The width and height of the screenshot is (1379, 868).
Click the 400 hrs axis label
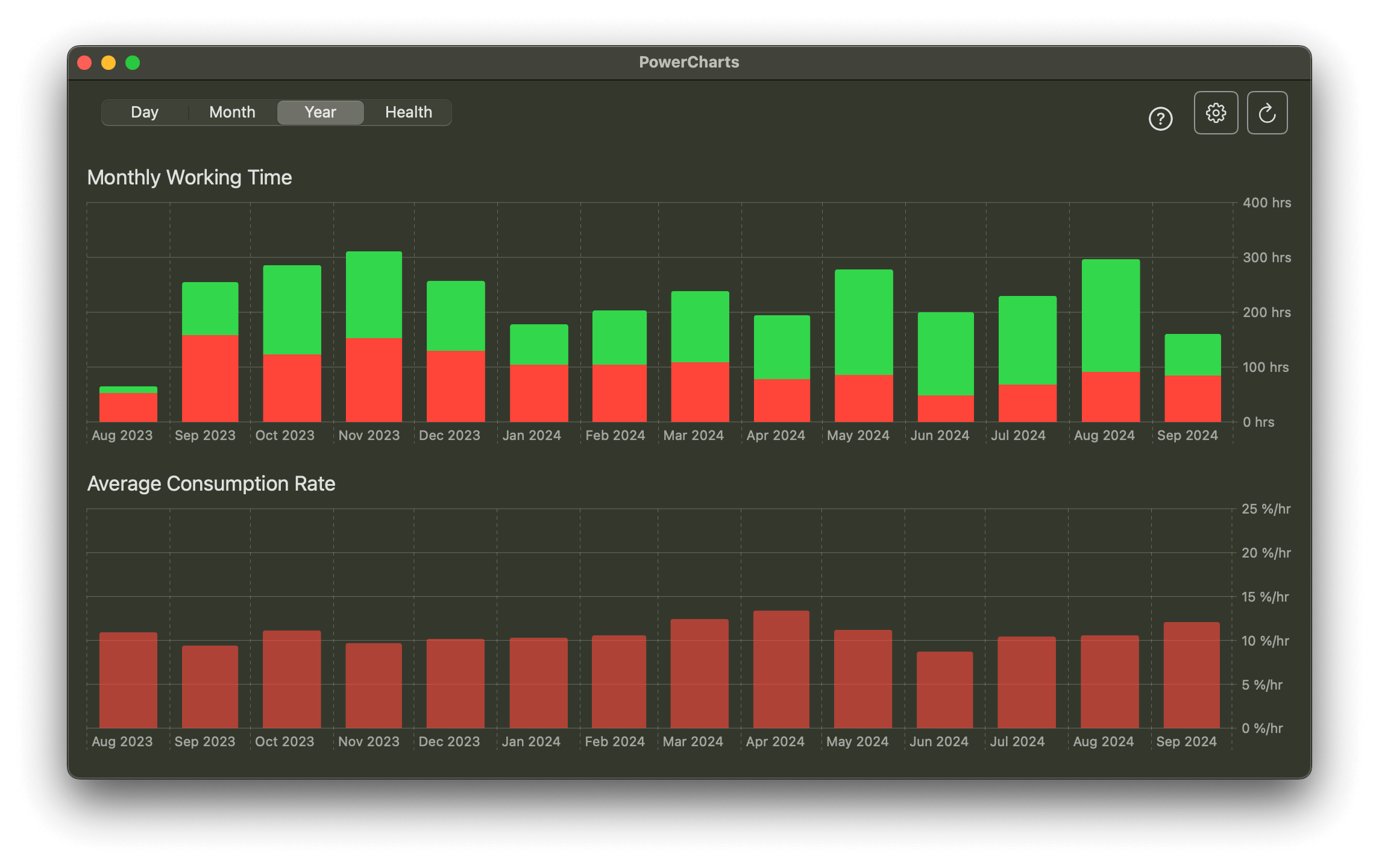coord(1267,203)
